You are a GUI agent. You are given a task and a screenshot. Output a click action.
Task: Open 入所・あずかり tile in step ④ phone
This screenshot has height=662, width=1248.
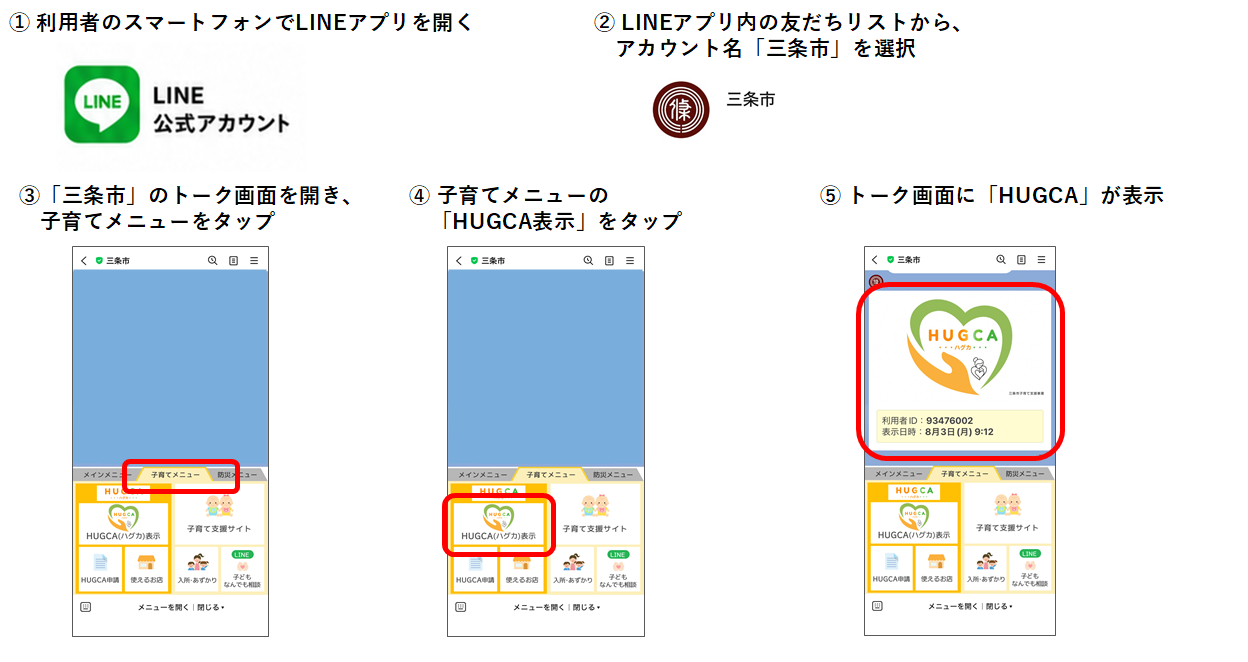tap(573, 569)
